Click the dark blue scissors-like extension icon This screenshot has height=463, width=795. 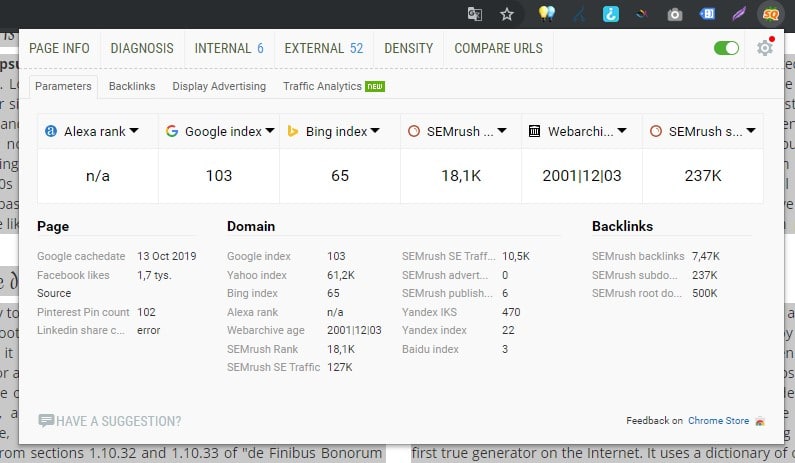[579, 14]
